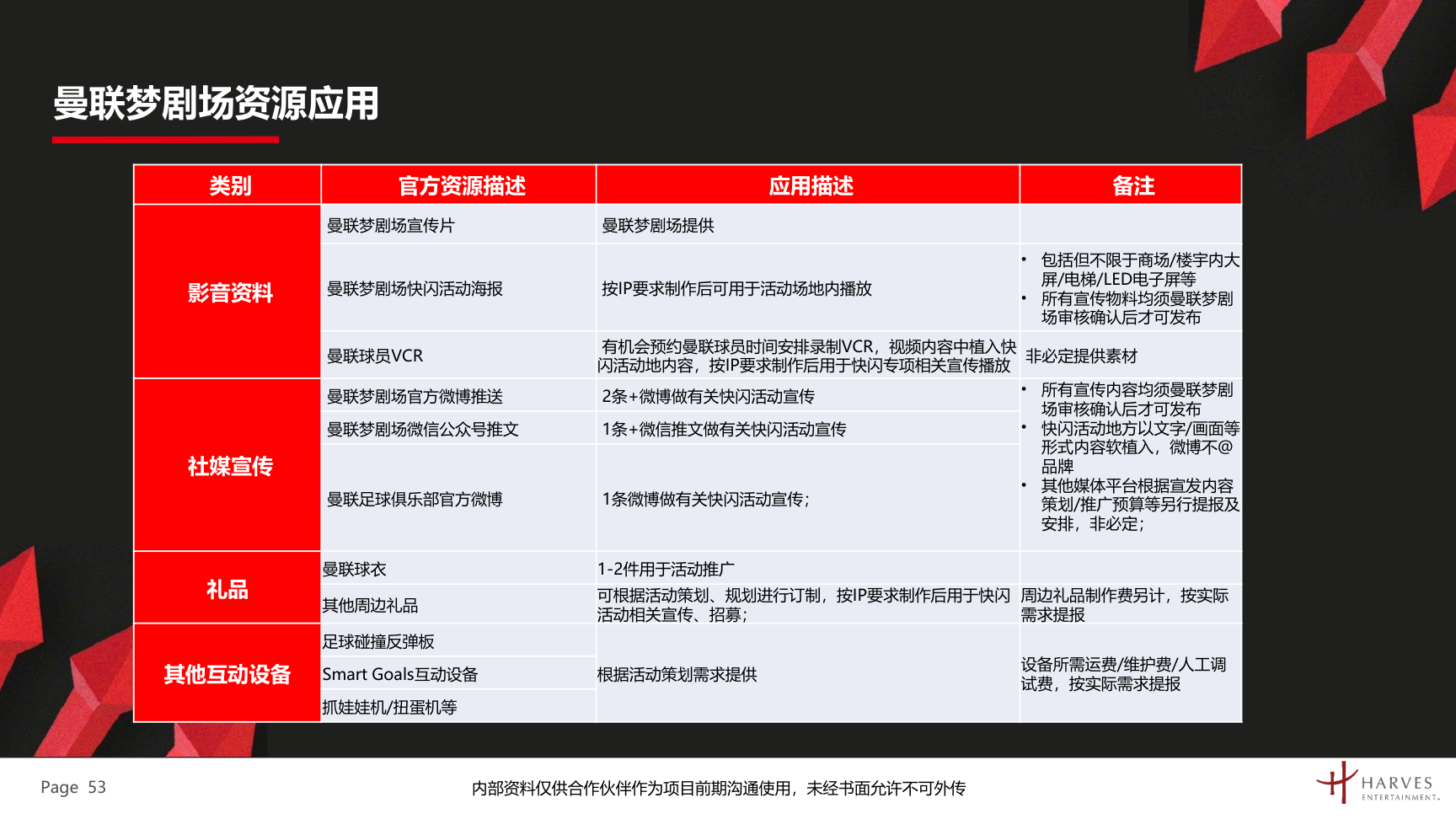The image size is (1456, 819).
Task: Click the cell 2条+微博做有关快闪活动宣传
Action: (x=808, y=396)
